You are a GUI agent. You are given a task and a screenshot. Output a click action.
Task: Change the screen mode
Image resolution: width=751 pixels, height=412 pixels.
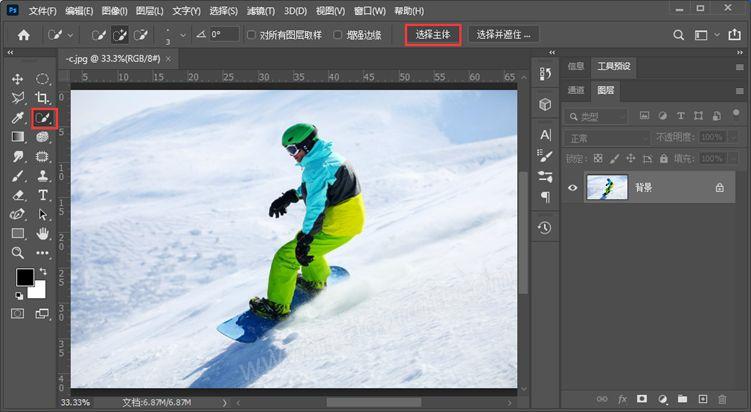point(42,314)
